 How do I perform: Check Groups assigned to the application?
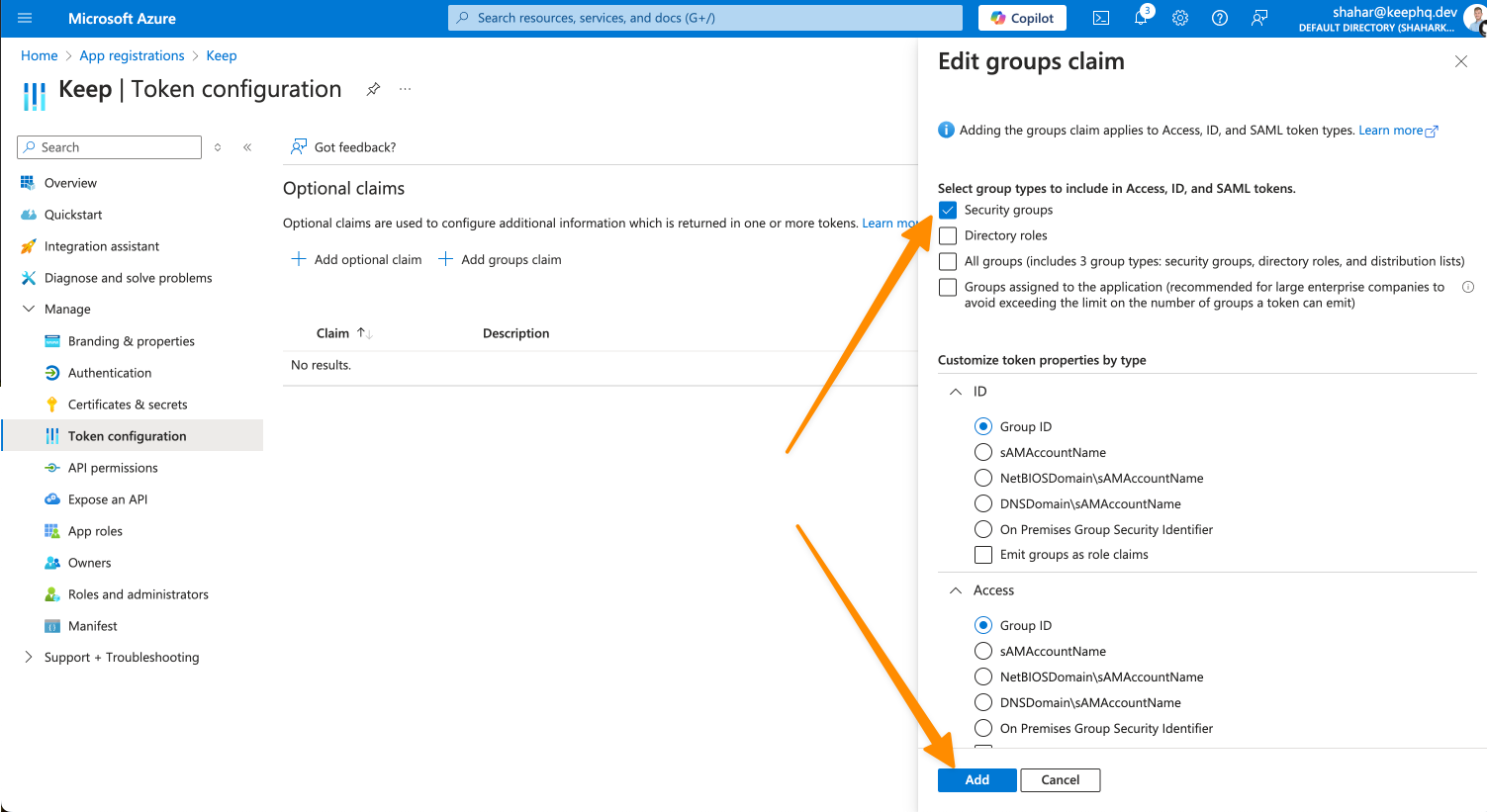(x=948, y=287)
